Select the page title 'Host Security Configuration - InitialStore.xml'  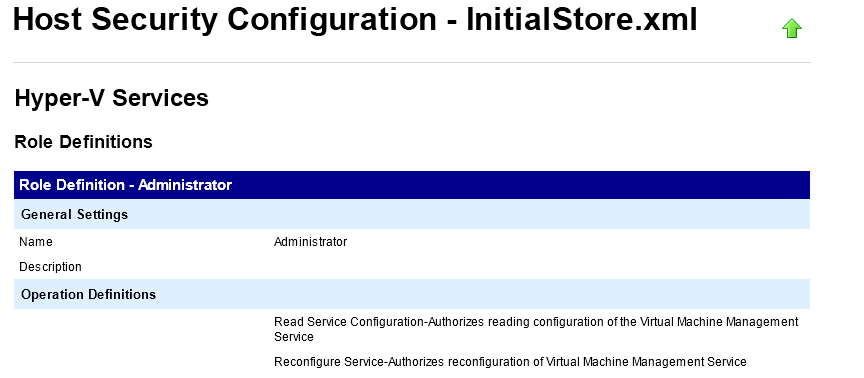pos(355,19)
